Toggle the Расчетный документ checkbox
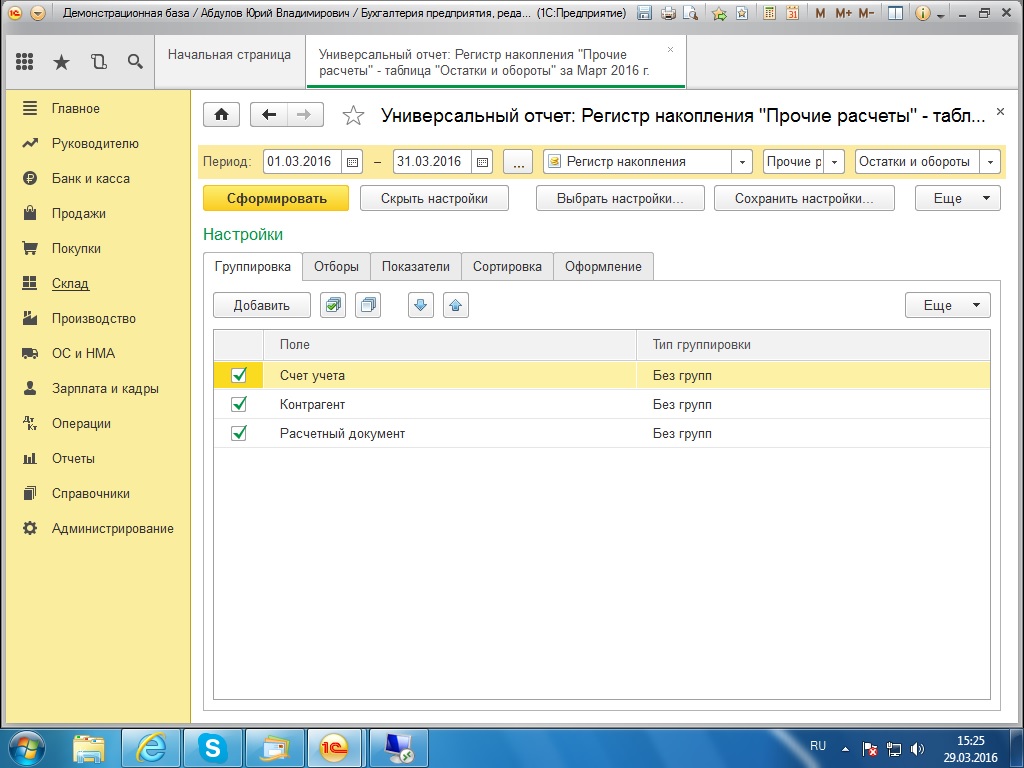Screen dimensions: 1024x768 pyautogui.click(x=239, y=434)
